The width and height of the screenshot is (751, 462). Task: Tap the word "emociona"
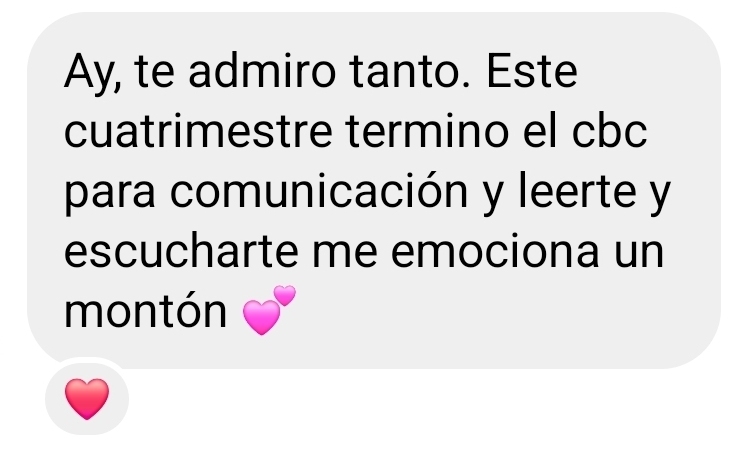pos(495,251)
